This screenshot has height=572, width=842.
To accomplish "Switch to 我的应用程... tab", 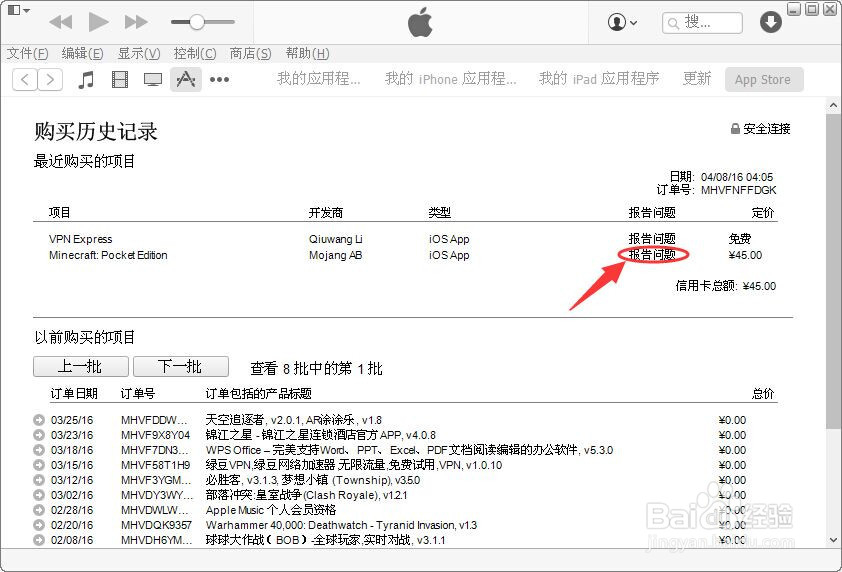I will click(x=318, y=79).
